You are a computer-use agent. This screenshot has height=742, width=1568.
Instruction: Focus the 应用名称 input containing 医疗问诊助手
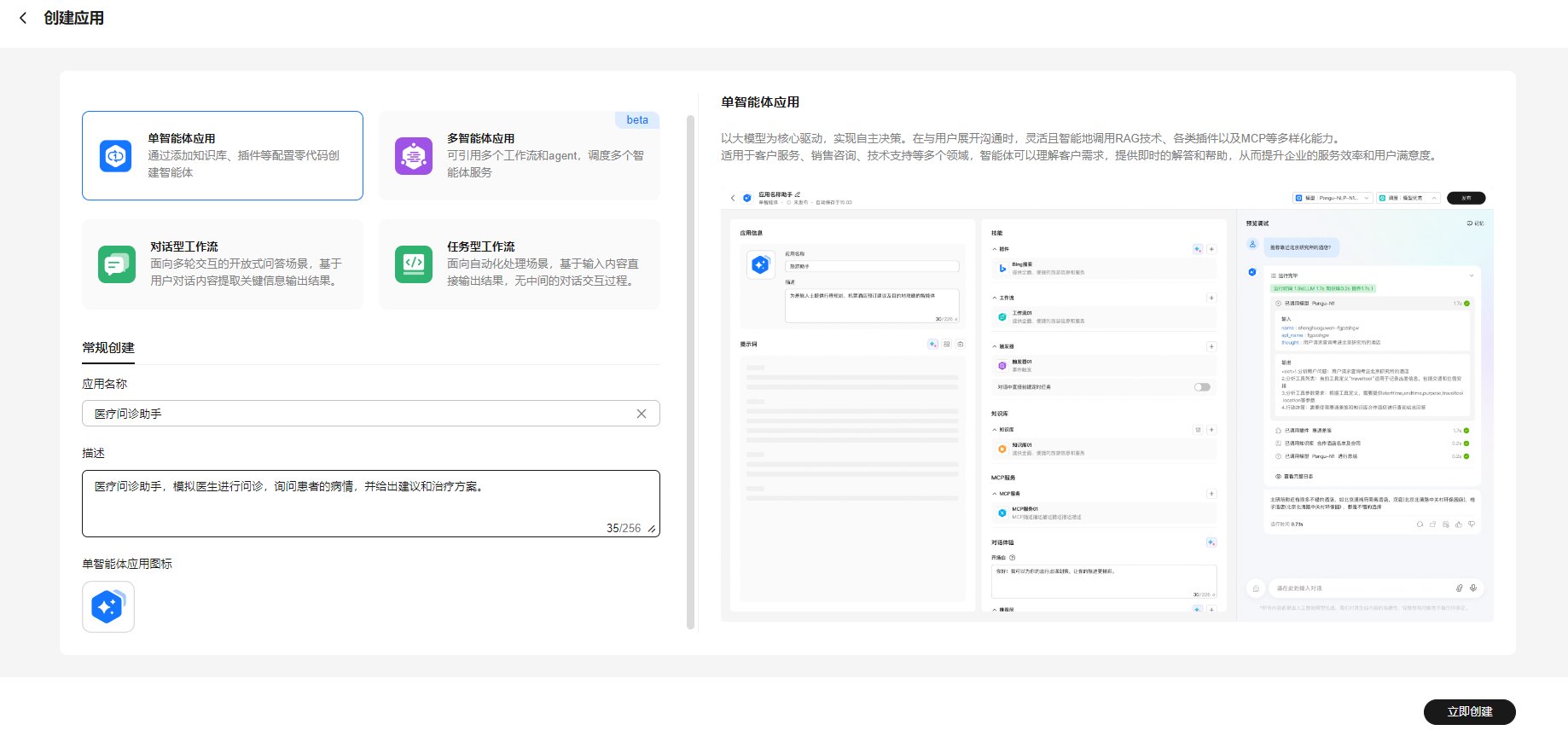(371, 414)
